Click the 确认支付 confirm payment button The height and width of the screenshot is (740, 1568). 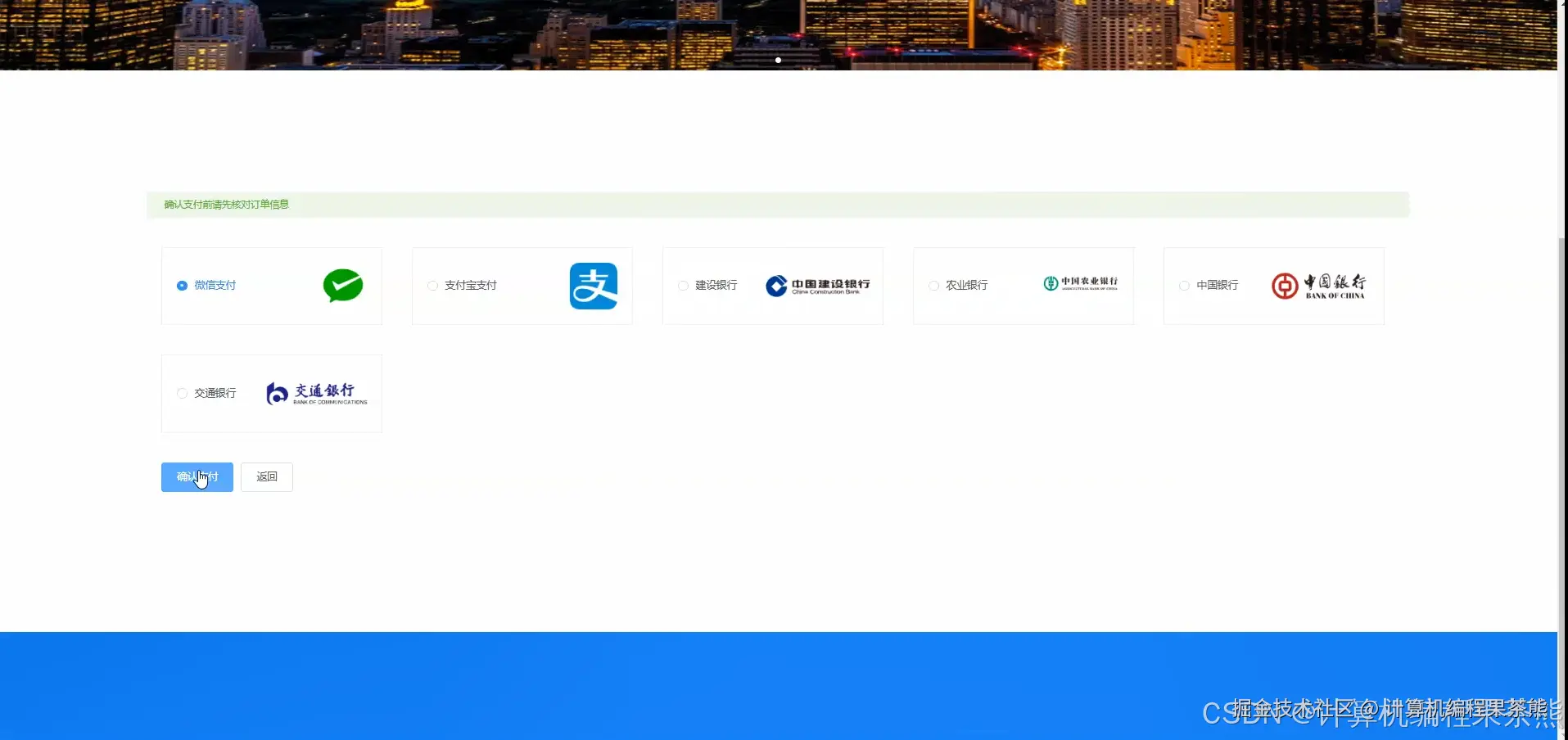coord(197,476)
